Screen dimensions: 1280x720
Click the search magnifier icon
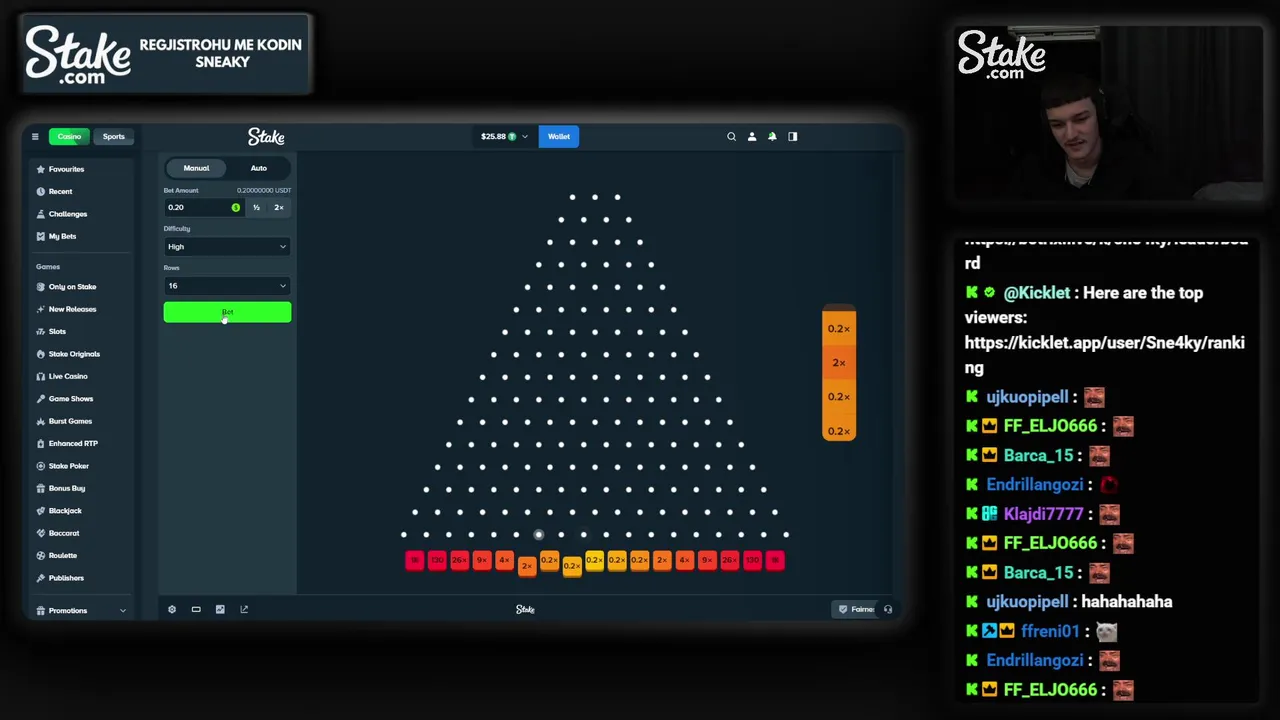click(731, 136)
